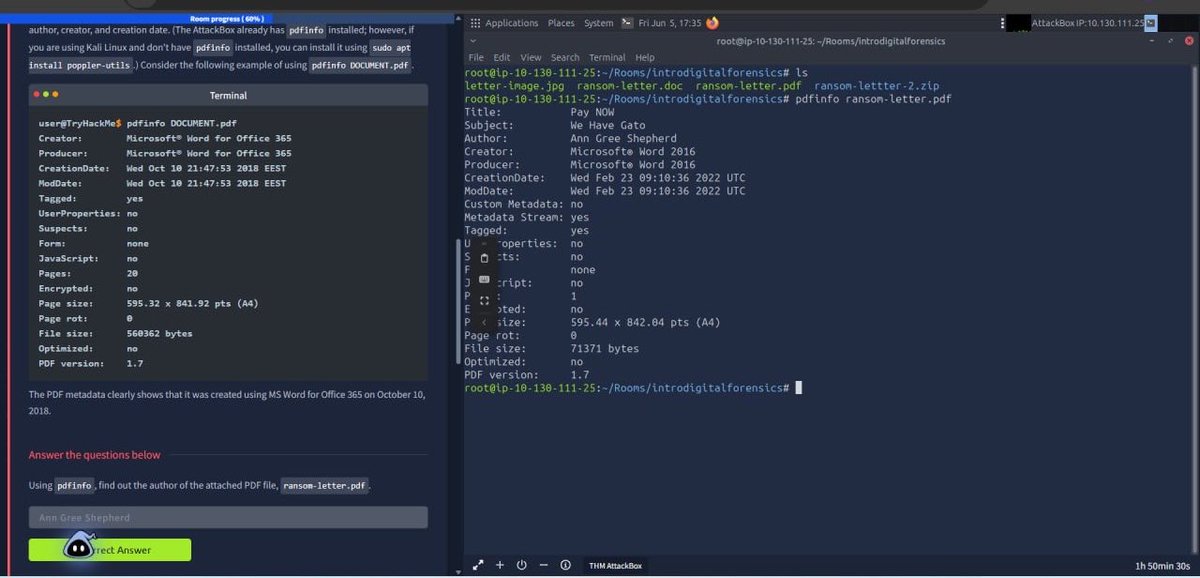Open the Search menu in terminal
Image resolution: width=1200 pixels, height=578 pixels.
click(x=565, y=58)
